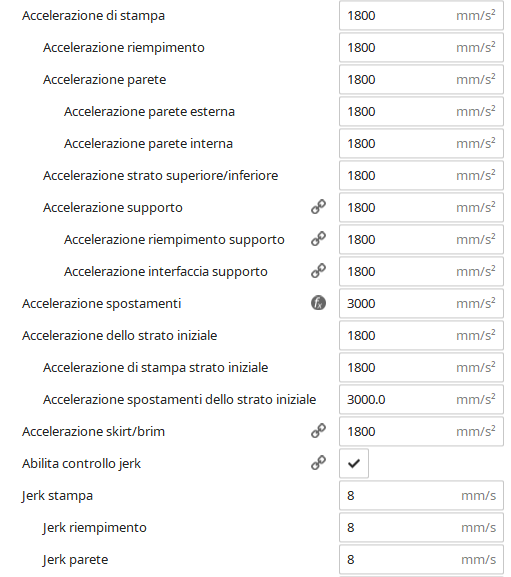The width and height of the screenshot is (511, 577).
Task: Edit the Accelerazione parete interna field
Action: pyautogui.click(x=421, y=144)
